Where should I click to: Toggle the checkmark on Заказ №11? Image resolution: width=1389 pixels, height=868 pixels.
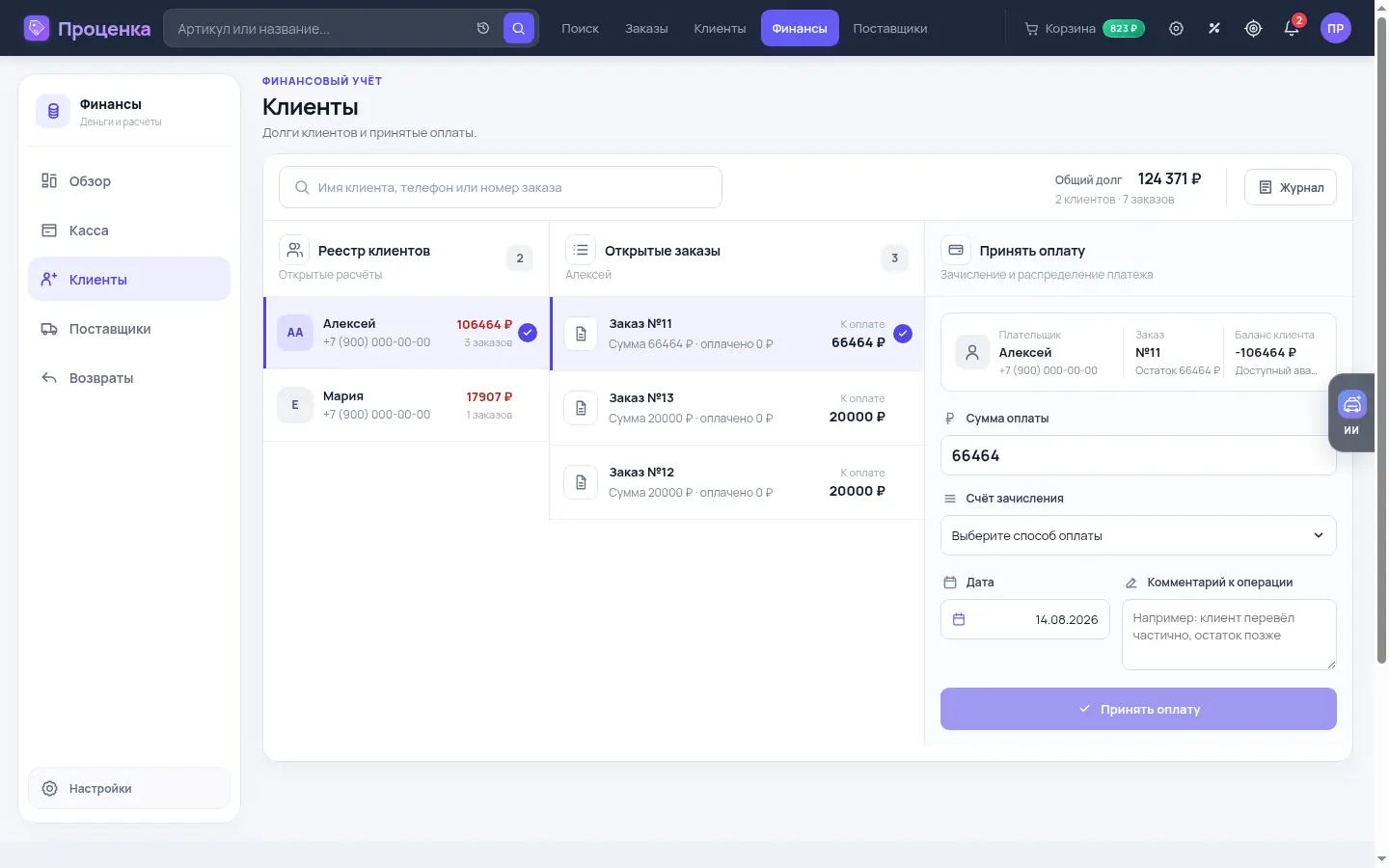click(x=902, y=334)
